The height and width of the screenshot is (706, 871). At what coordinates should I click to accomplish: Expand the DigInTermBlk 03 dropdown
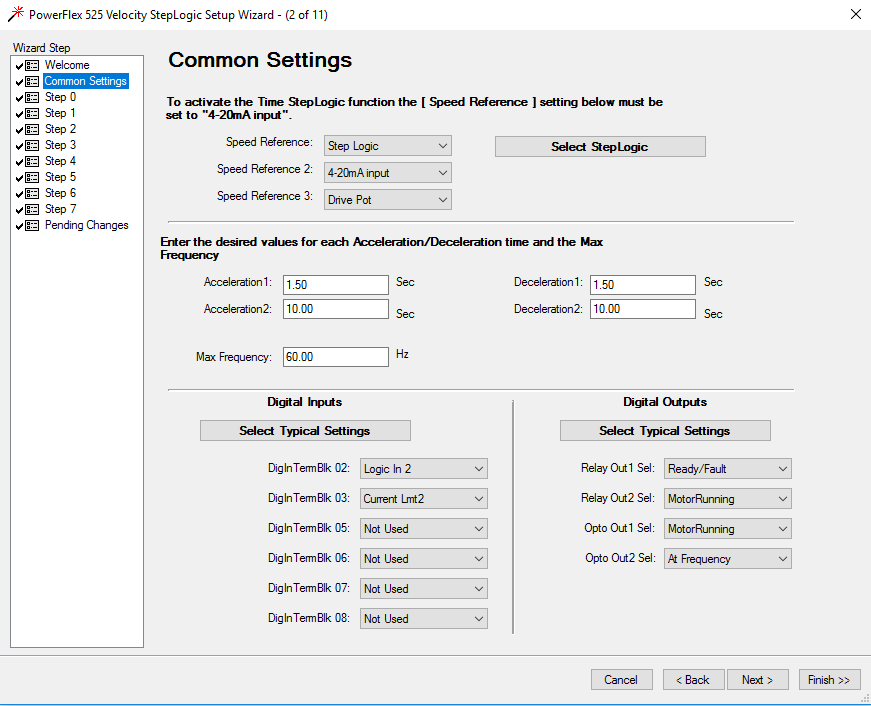[424, 499]
